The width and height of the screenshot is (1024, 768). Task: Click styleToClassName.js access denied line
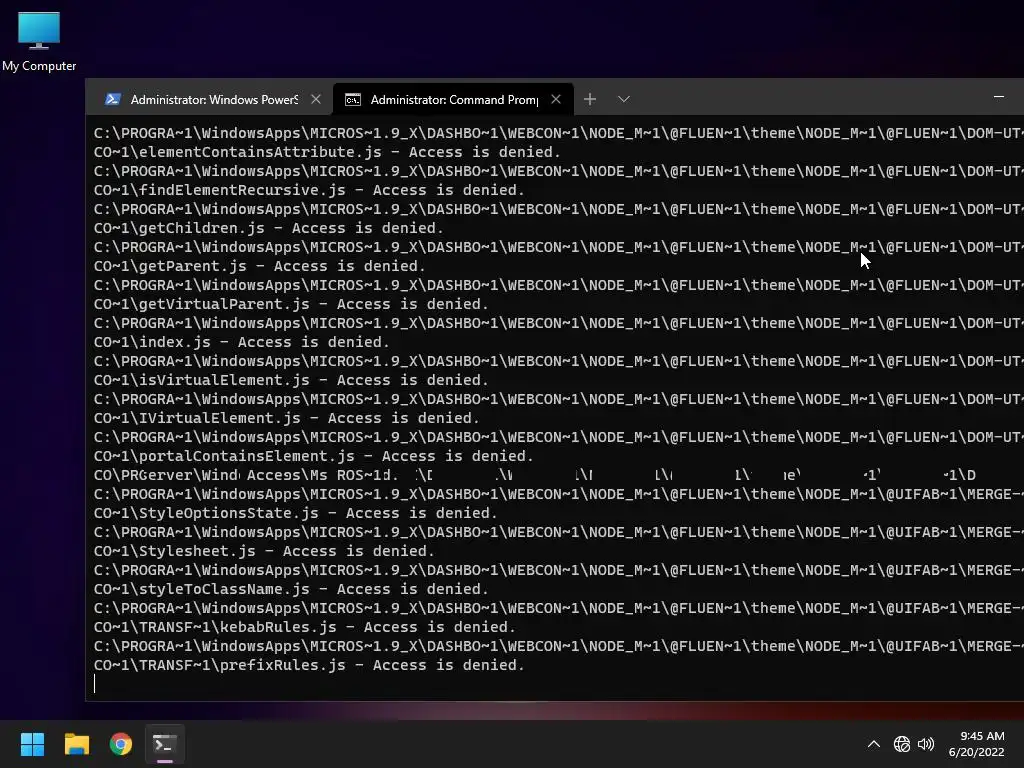(291, 589)
